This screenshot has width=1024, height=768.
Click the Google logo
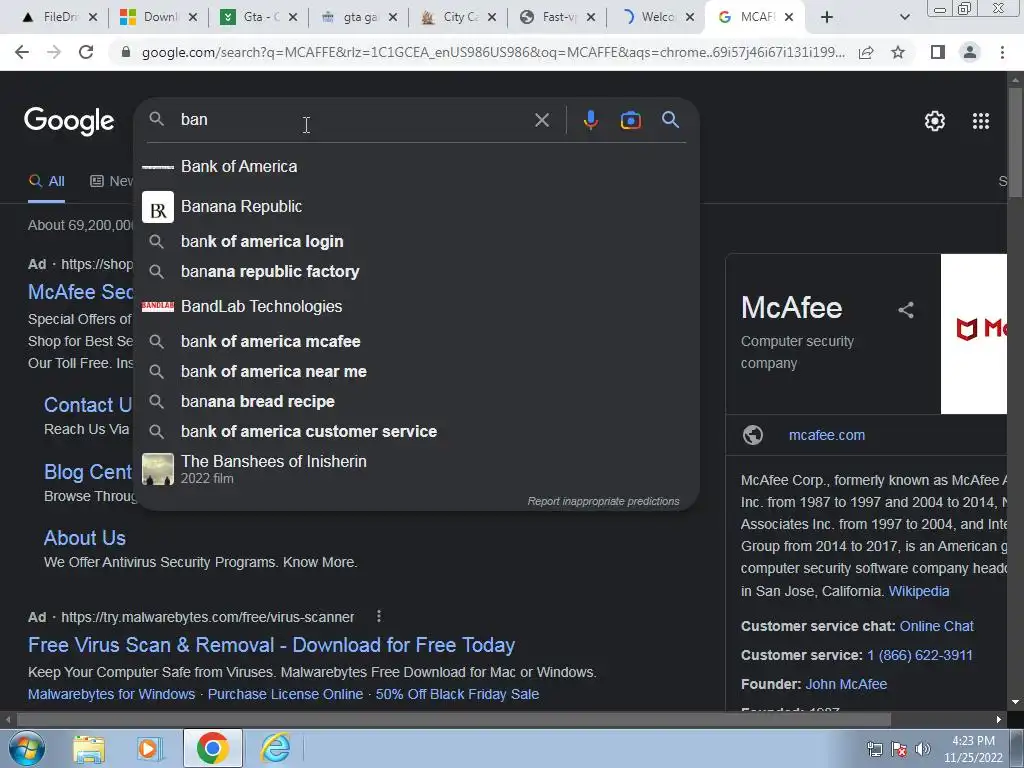point(69,121)
